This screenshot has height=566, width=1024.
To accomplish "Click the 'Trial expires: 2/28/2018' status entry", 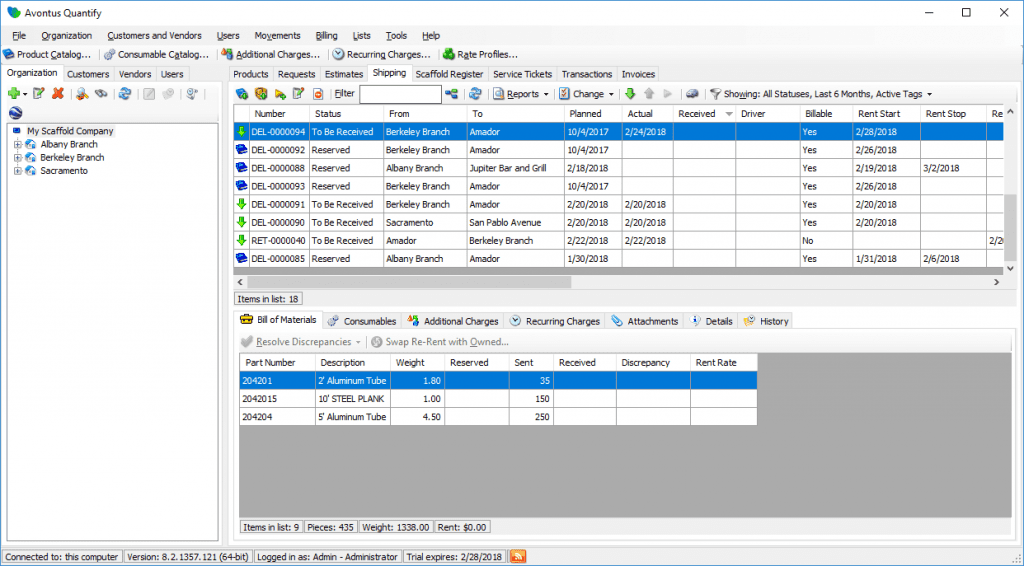I will 454,557.
